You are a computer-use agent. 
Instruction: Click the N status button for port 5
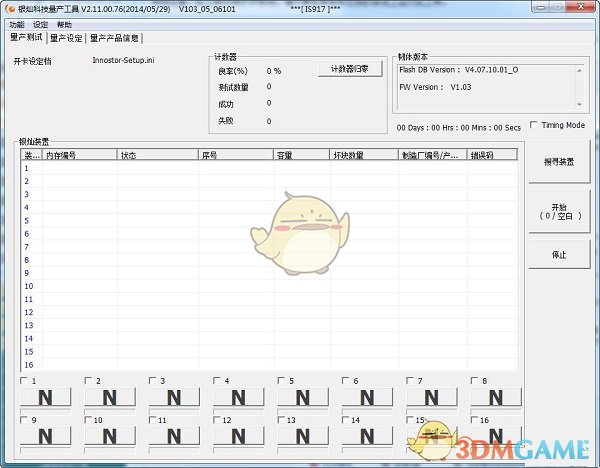(x=303, y=397)
